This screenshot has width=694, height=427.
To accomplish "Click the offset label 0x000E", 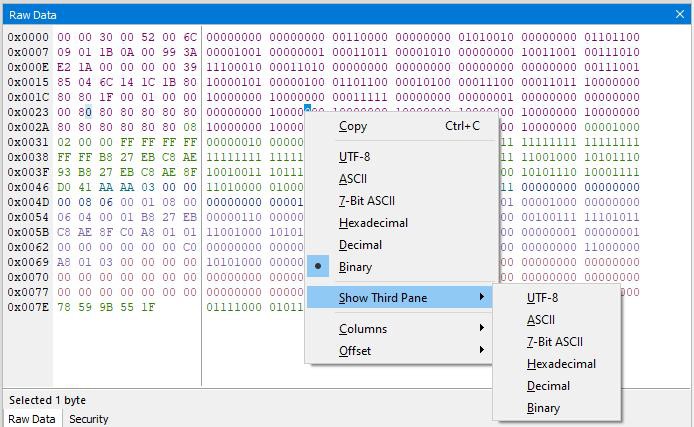I will click(x=28, y=67).
